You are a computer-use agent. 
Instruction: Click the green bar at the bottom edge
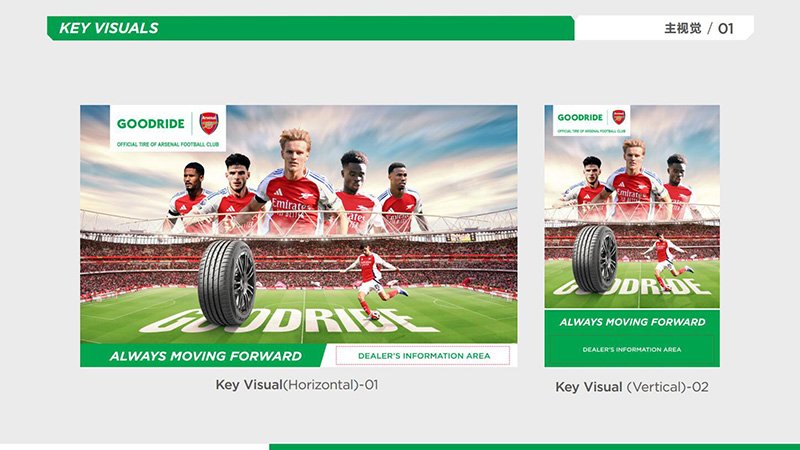[x=534, y=446]
